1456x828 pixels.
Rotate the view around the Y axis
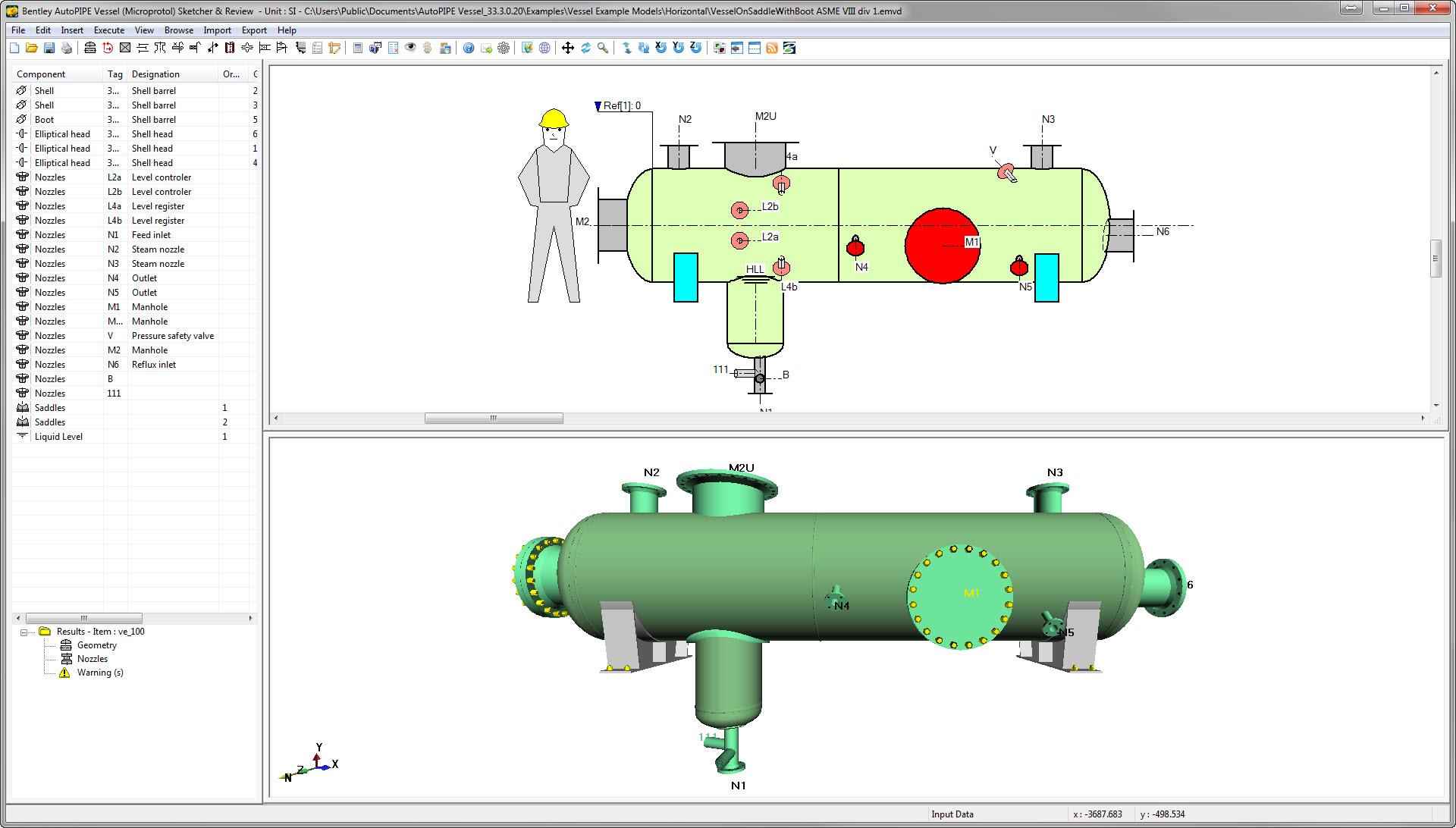pos(679,48)
